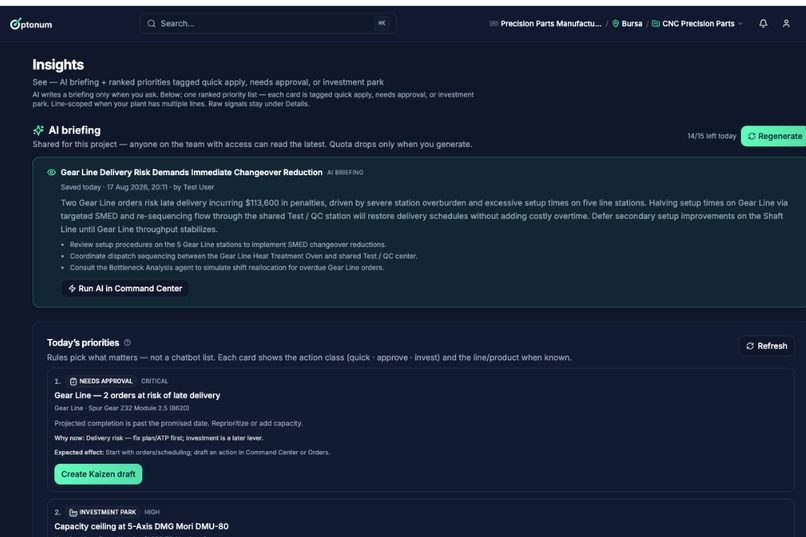Click the AI BRIEFING tag label
Screen dimensions: 806x537
(x=345, y=173)
